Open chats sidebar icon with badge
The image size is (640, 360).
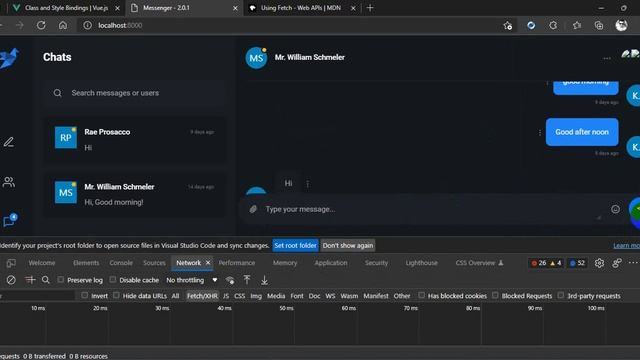9,220
